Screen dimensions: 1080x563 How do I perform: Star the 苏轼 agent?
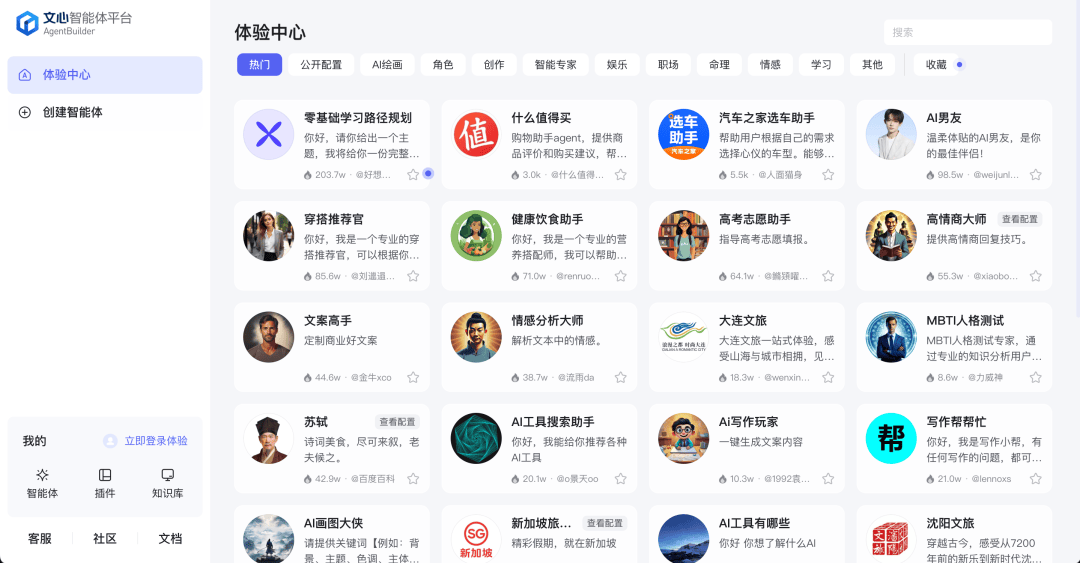click(413, 478)
